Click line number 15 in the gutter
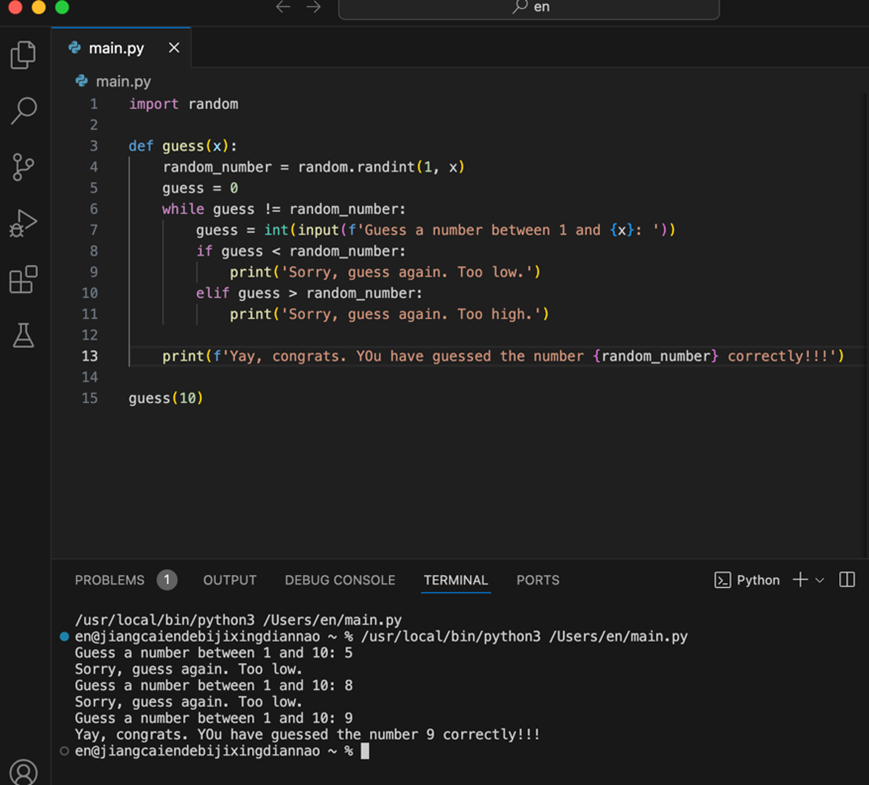This screenshot has width=869, height=785. tap(90, 398)
